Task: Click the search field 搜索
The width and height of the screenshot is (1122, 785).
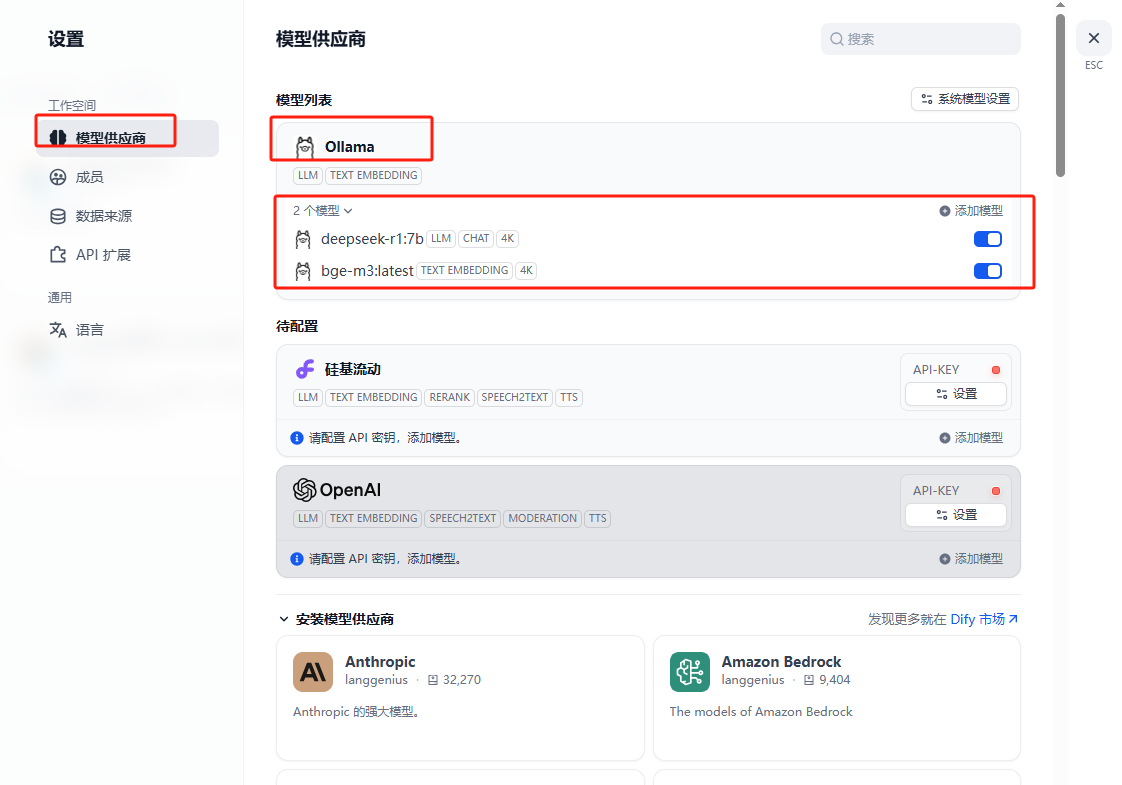Action: click(x=920, y=39)
